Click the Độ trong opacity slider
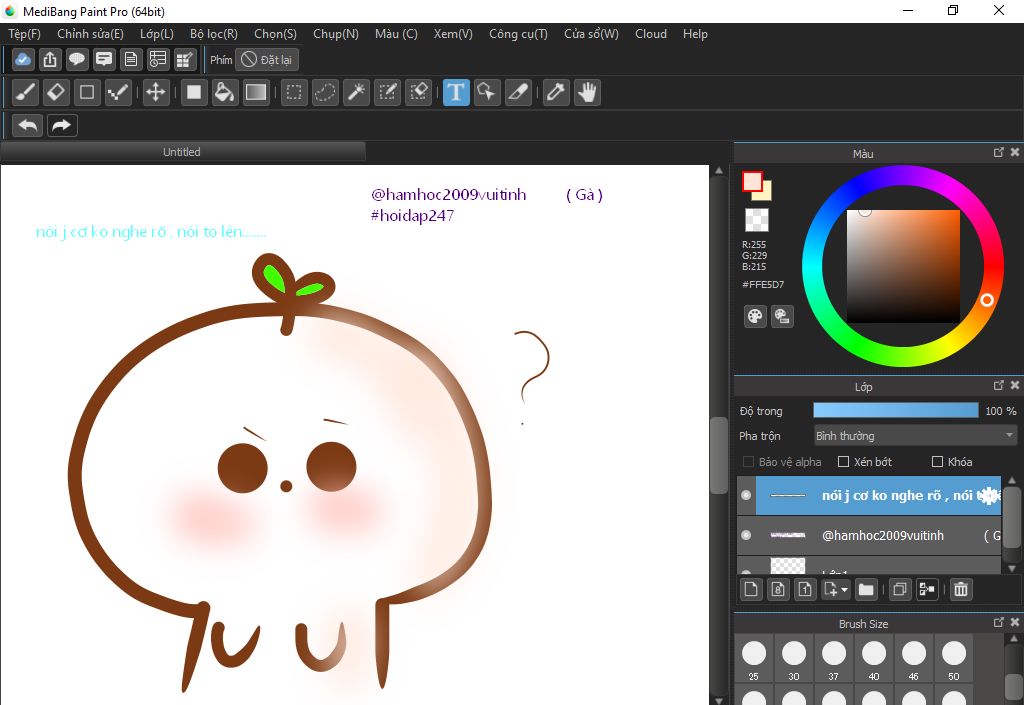This screenshot has width=1024, height=705. pyautogui.click(x=895, y=410)
